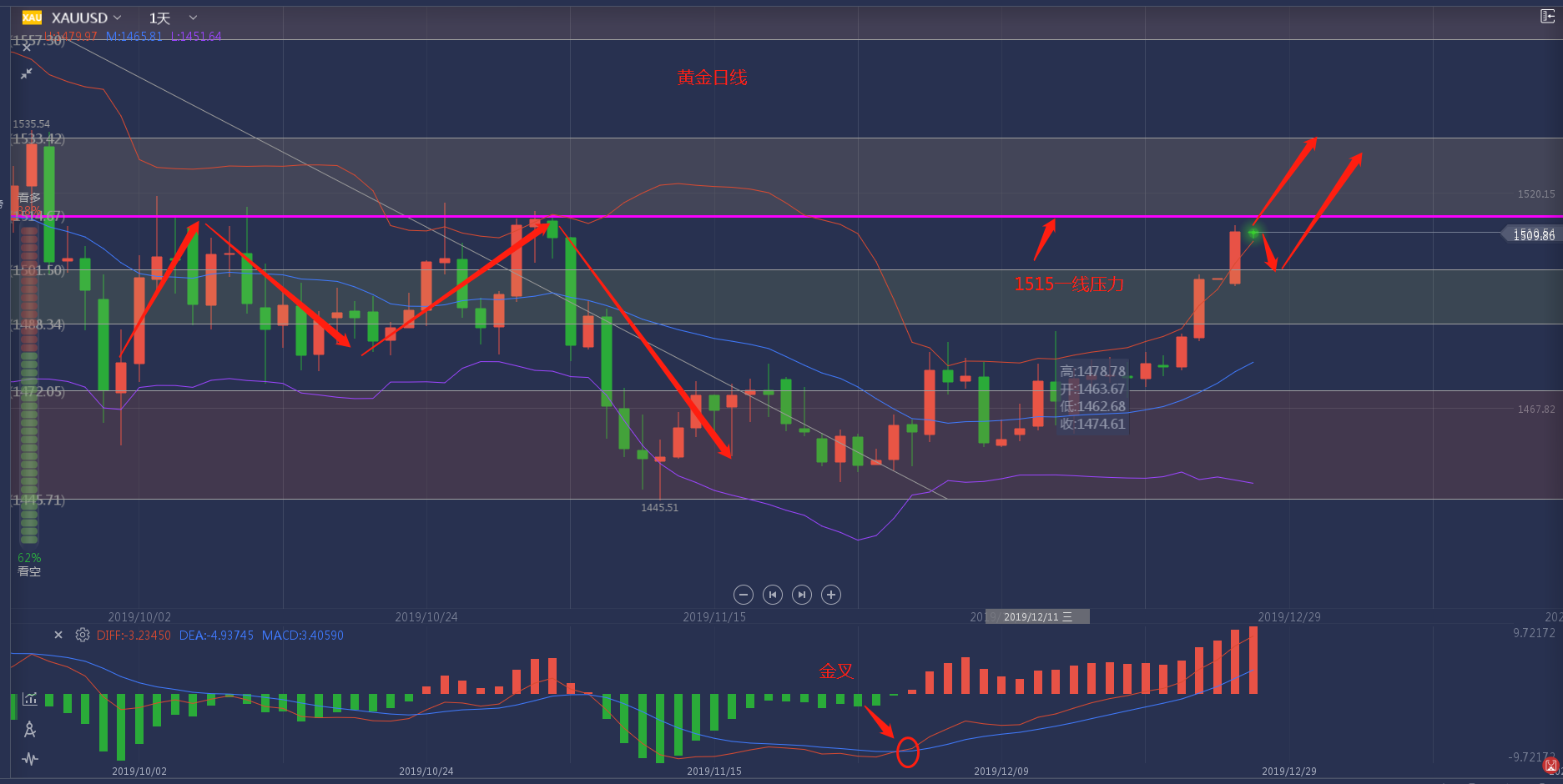Image resolution: width=1563 pixels, height=784 pixels.
Task: Select the compass drawing tools icon
Action: tap(30, 730)
